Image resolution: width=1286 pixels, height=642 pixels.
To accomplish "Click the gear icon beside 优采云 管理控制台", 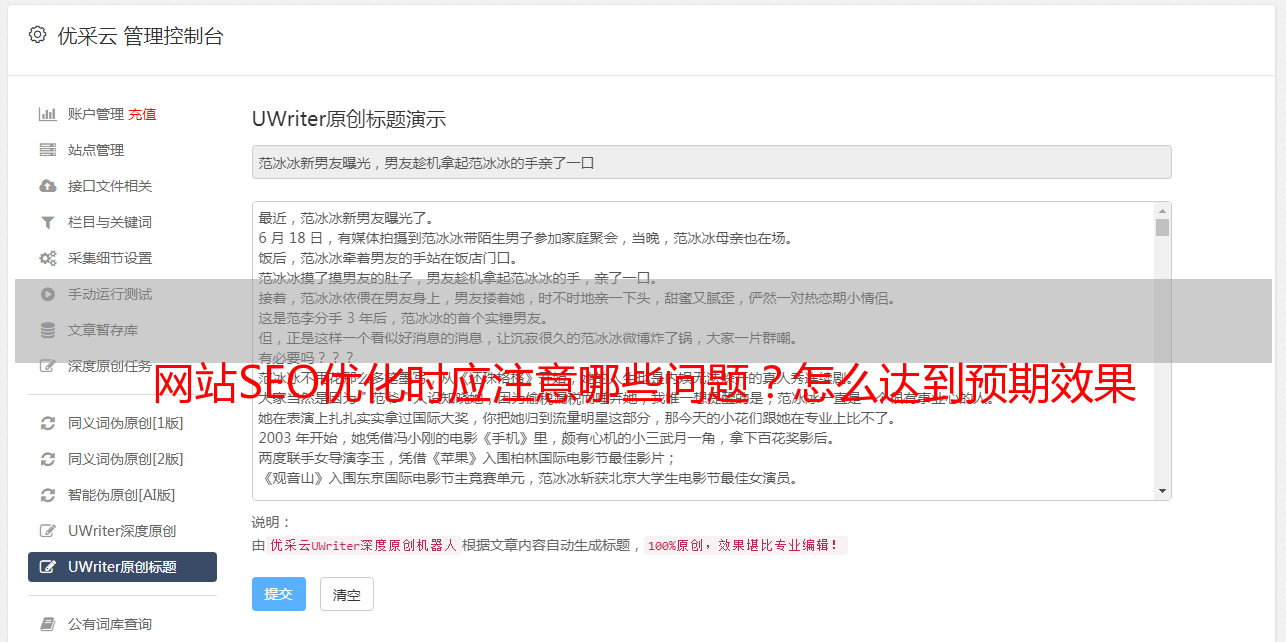I will [37, 35].
